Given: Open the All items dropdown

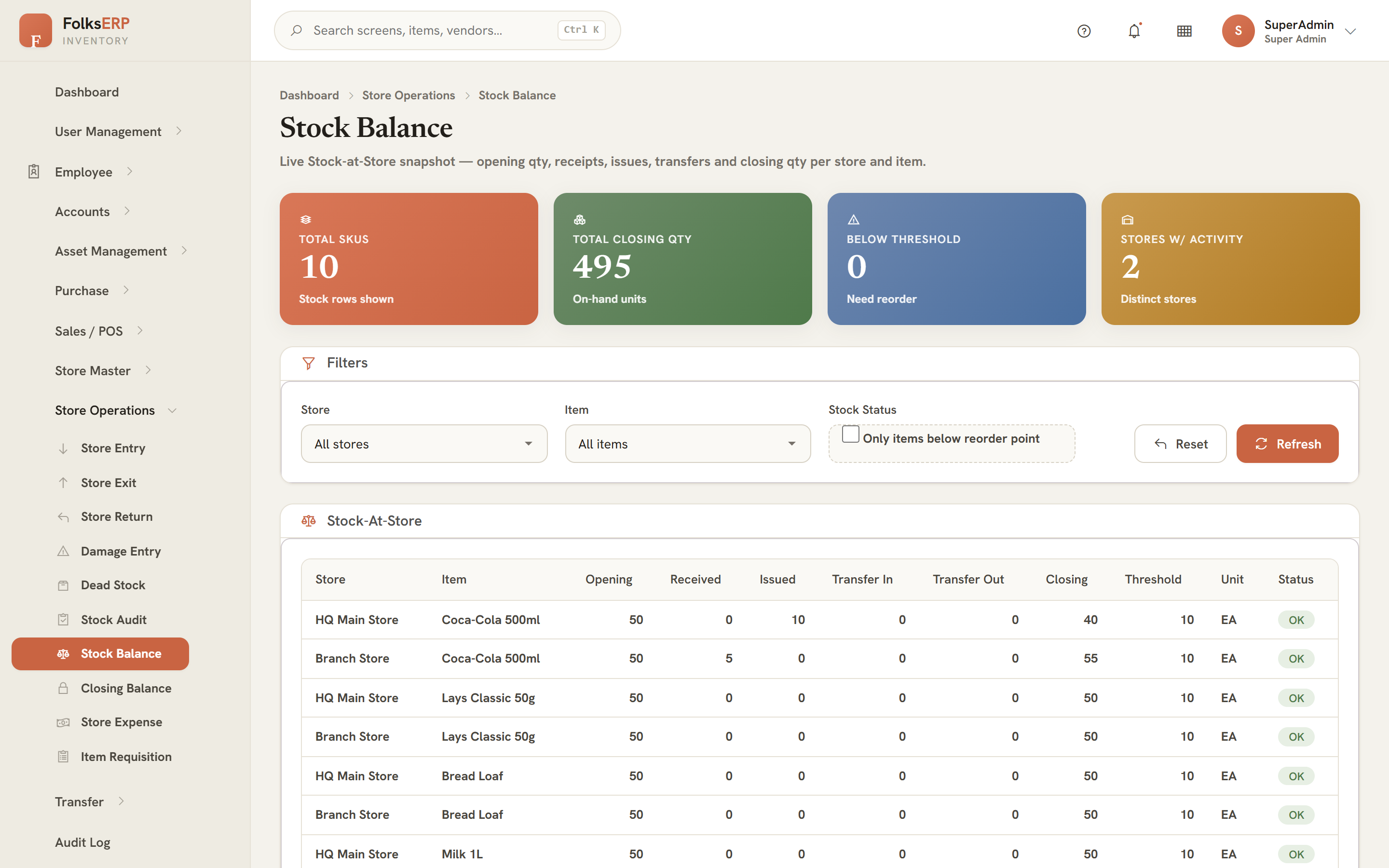Looking at the screenshot, I should point(688,444).
